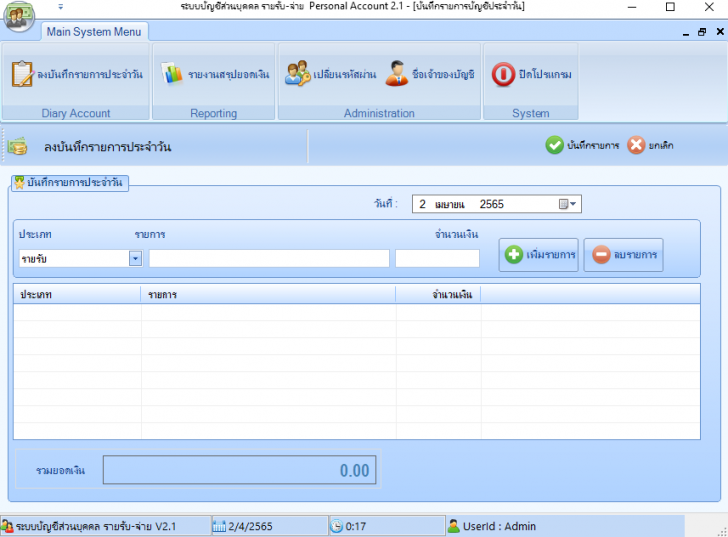728x537 pixels.
Task: Click the clock icon in status bar
Action: 336,526
